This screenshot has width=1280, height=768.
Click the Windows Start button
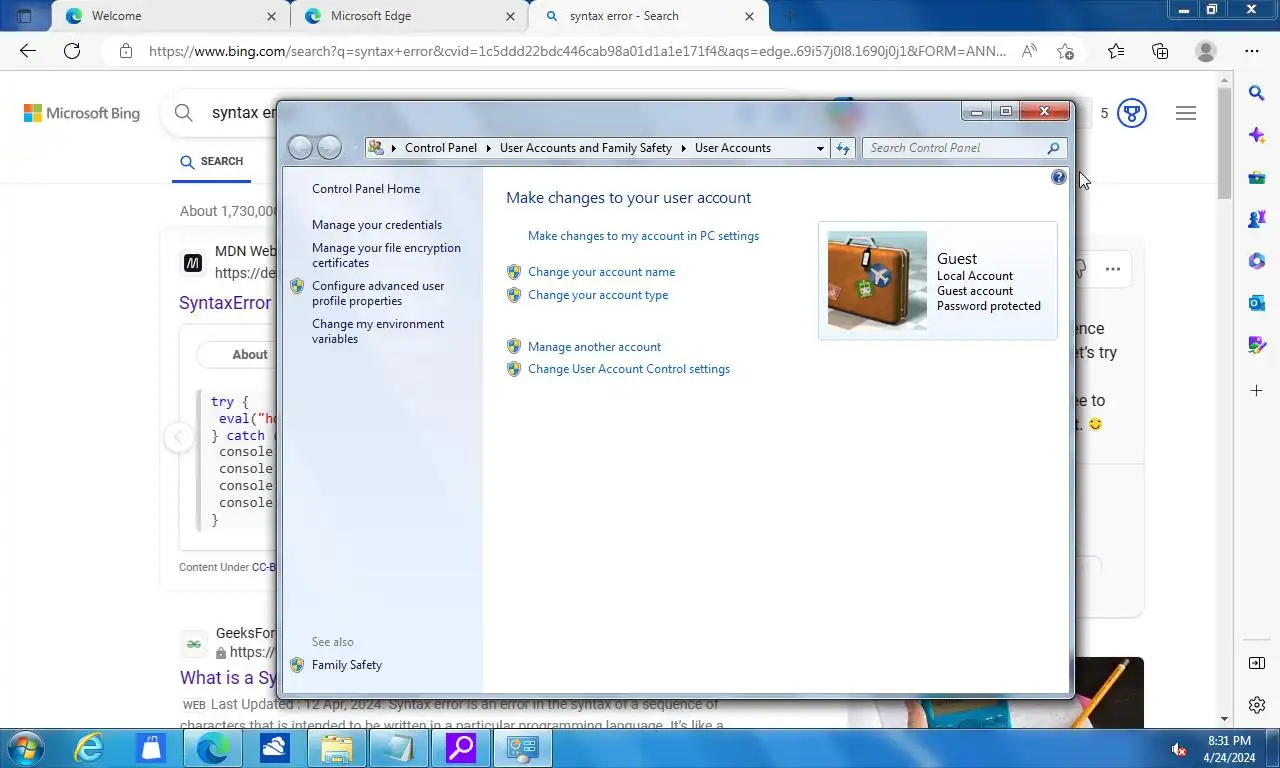click(24, 748)
